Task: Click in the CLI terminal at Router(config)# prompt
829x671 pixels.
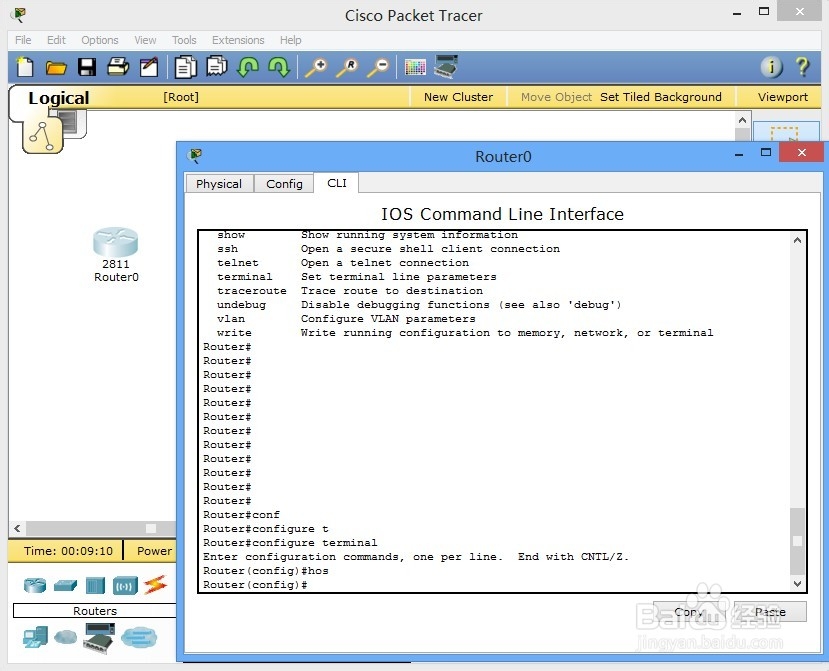Action: (255, 585)
